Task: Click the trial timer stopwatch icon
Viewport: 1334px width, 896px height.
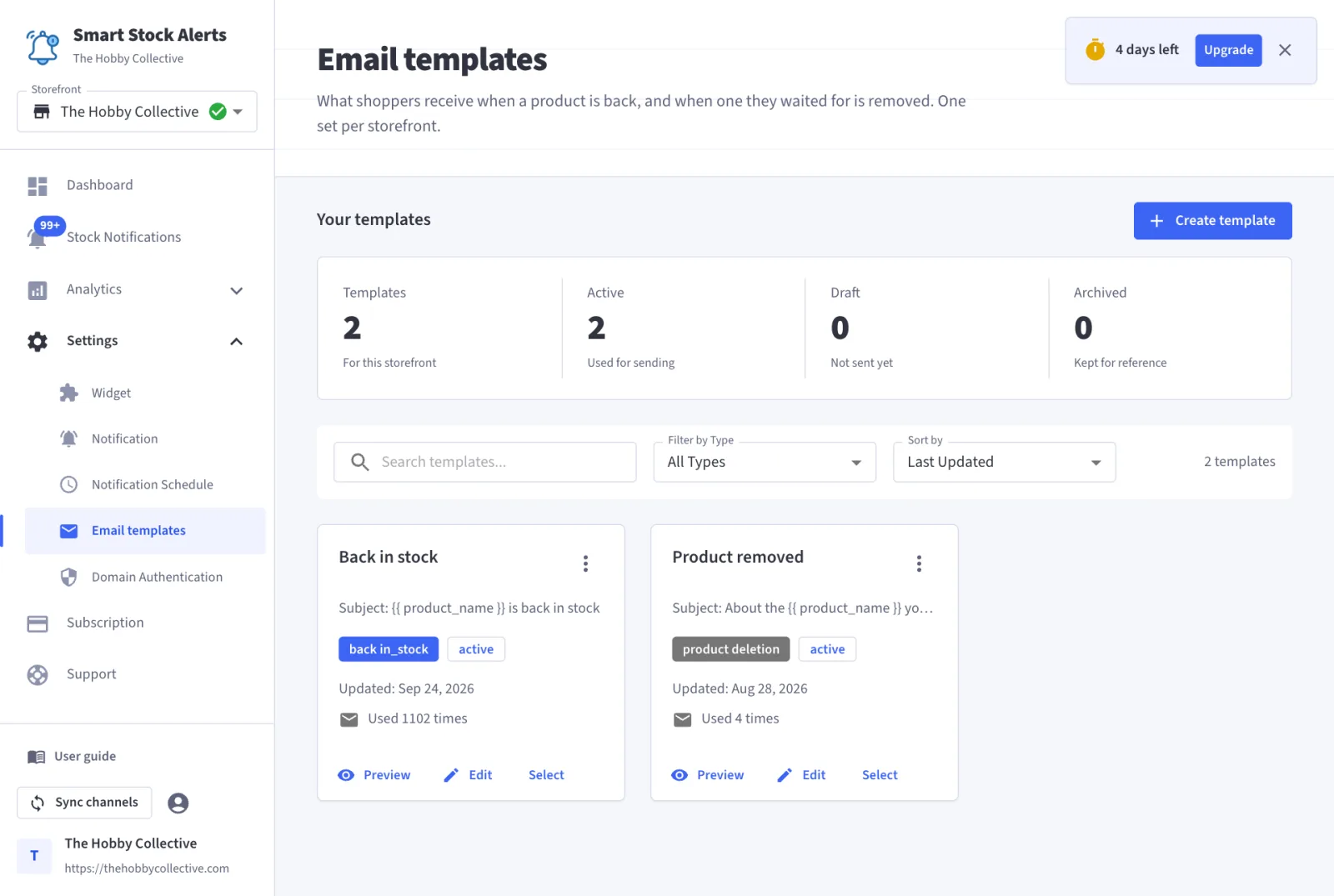Action: 1095,50
